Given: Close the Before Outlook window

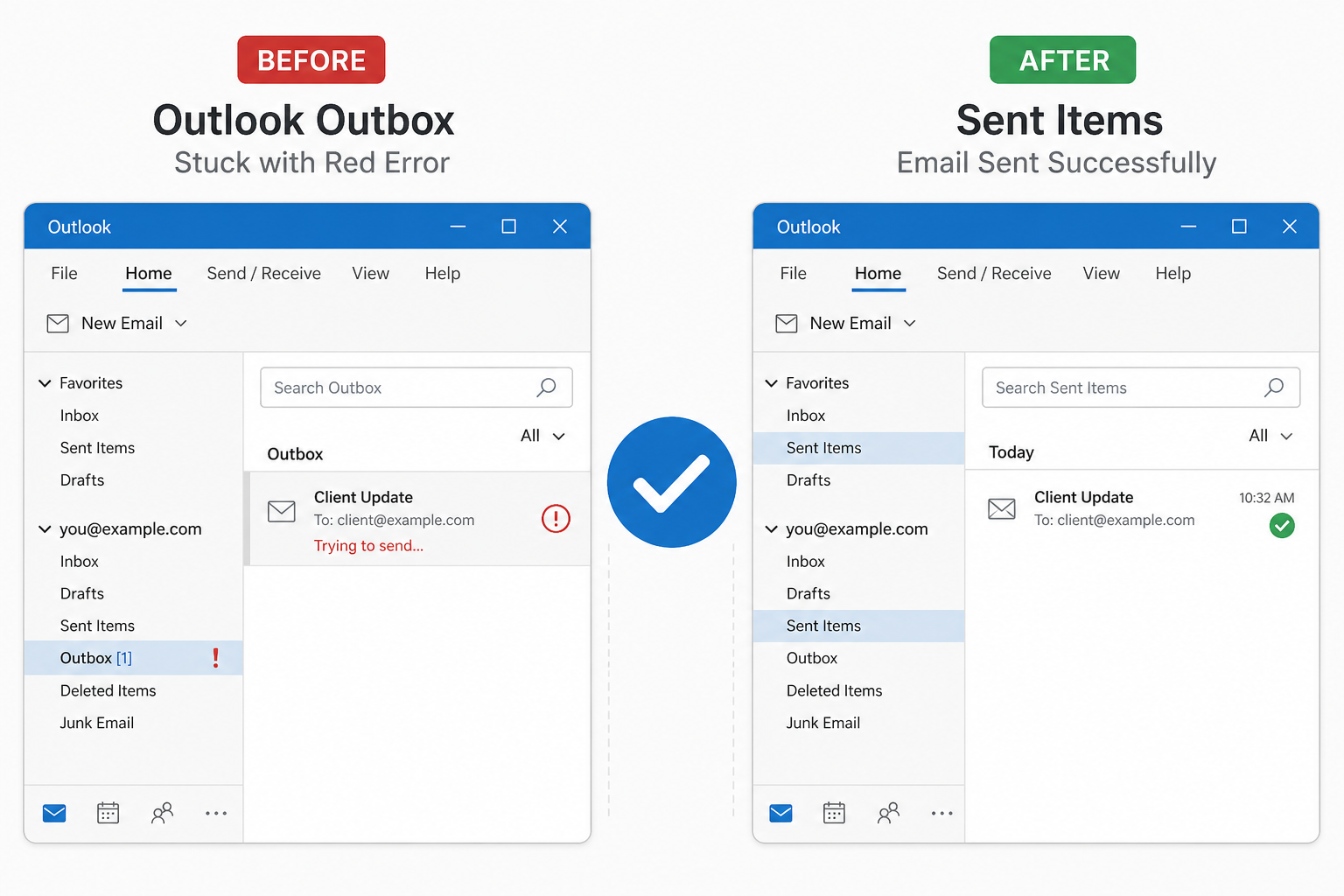Looking at the screenshot, I should click(560, 227).
